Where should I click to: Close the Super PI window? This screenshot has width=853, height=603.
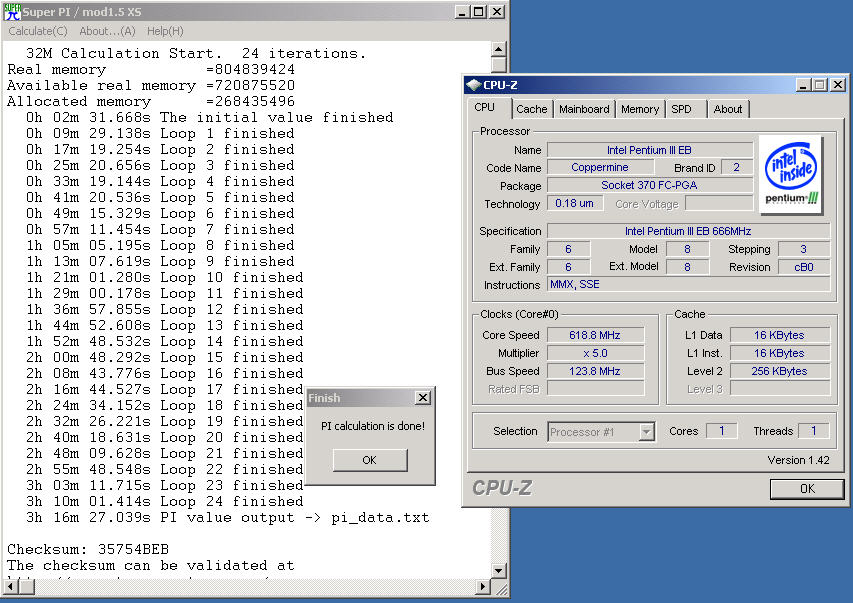tap(497, 11)
